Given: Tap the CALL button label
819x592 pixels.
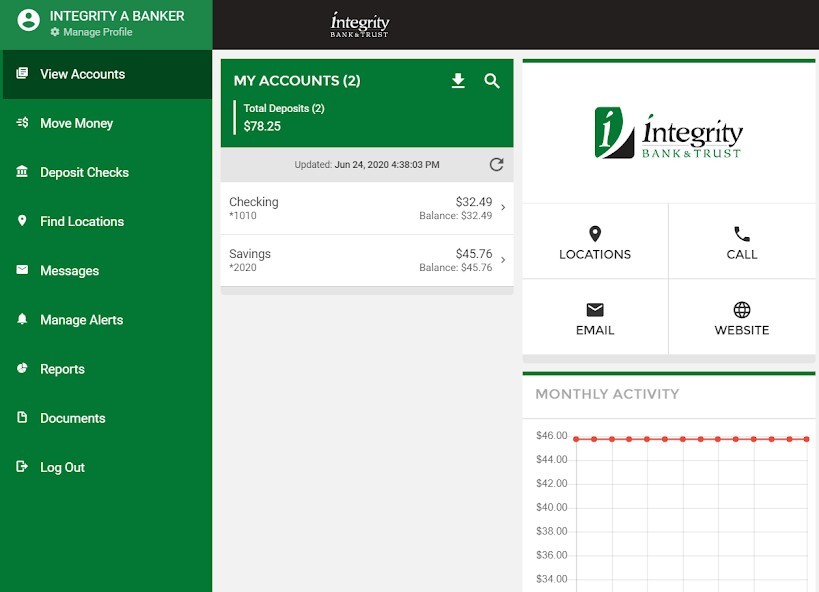Looking at the screenshot, I should [x=742, y=254].
